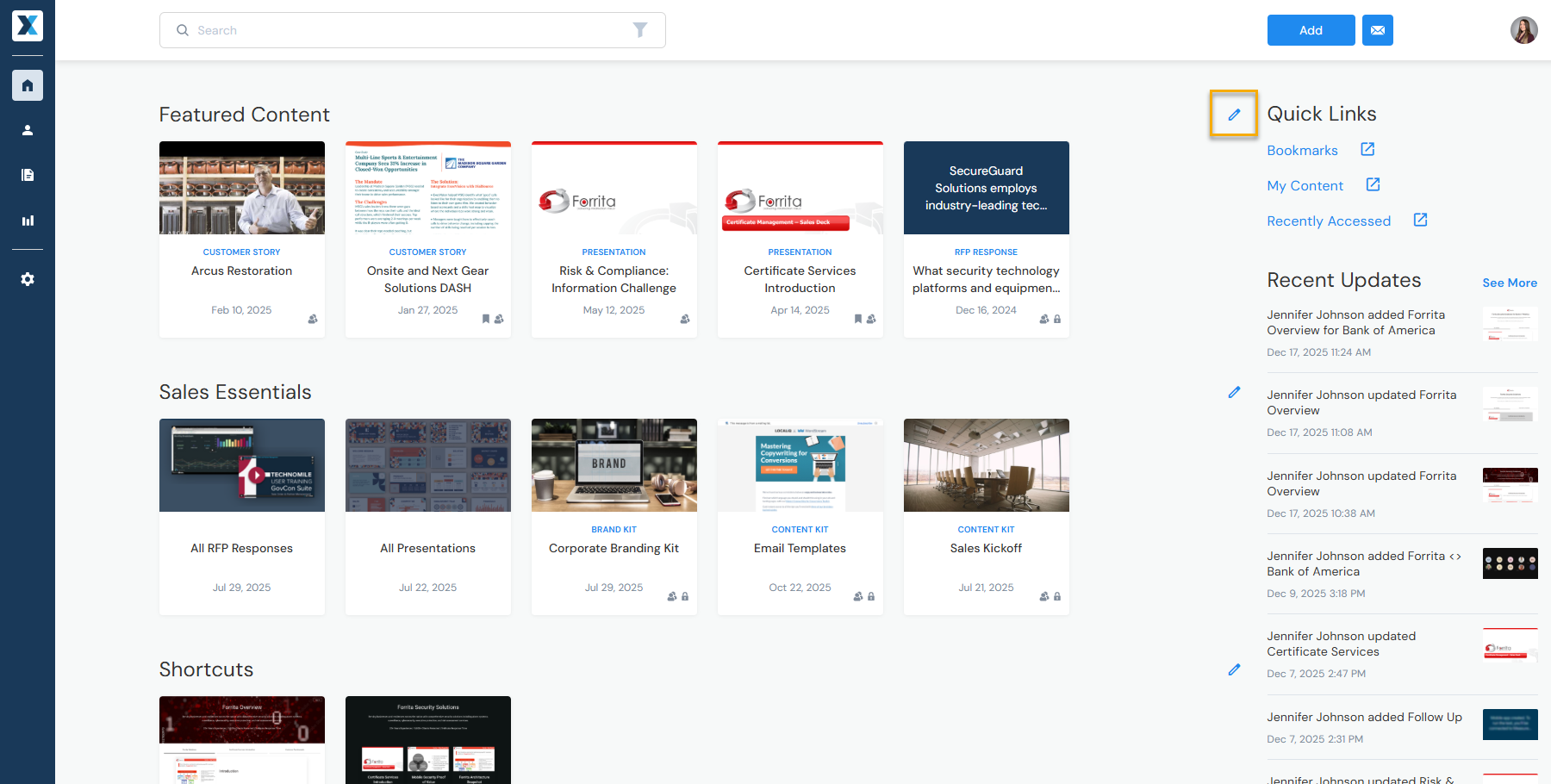Open Recently Accessed external link icon
The width and height of the screenshot is (1551, 784).
(1421, 220)
